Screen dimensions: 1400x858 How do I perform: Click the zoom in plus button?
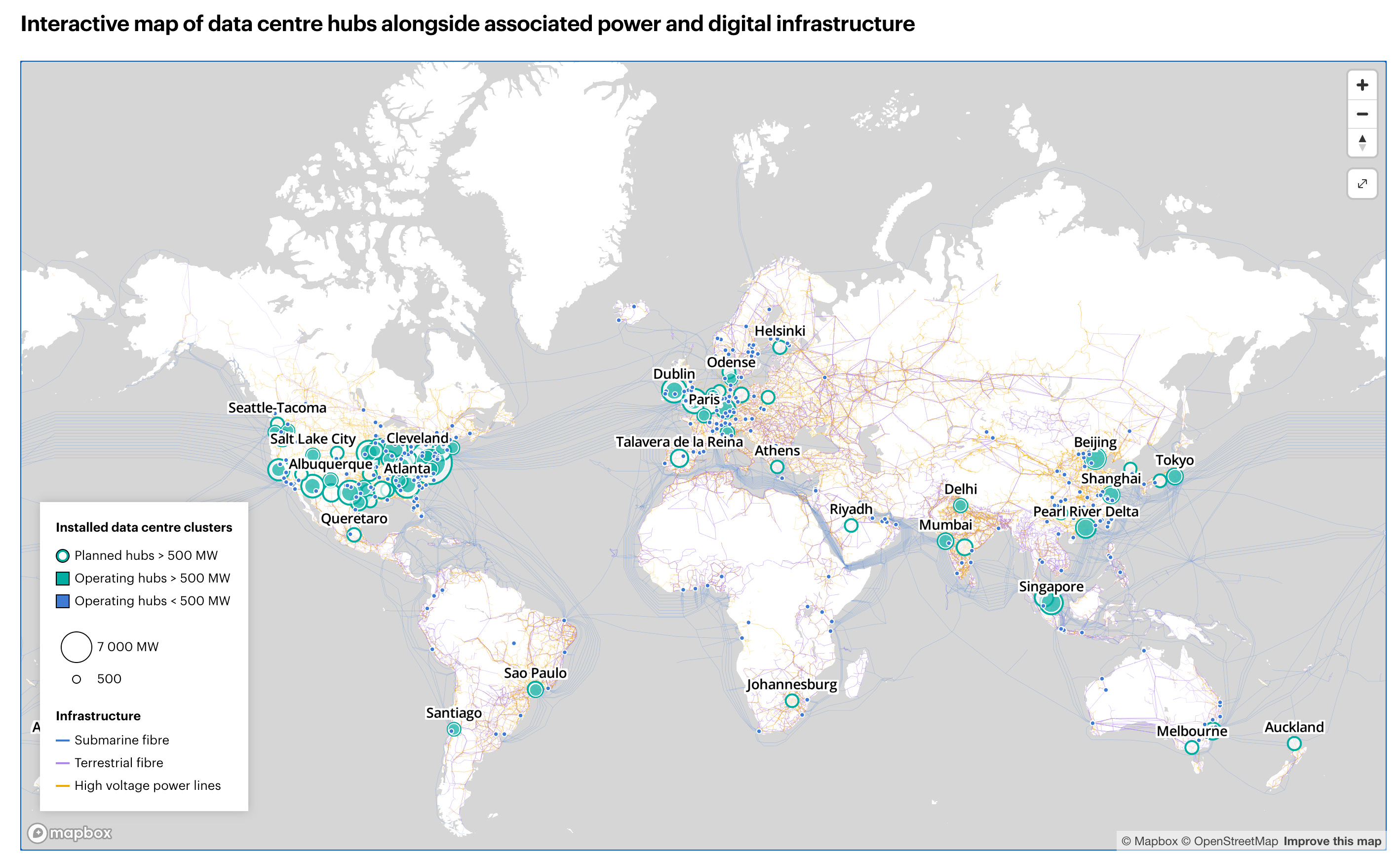pyautogui.click(x=1362, y=85)
